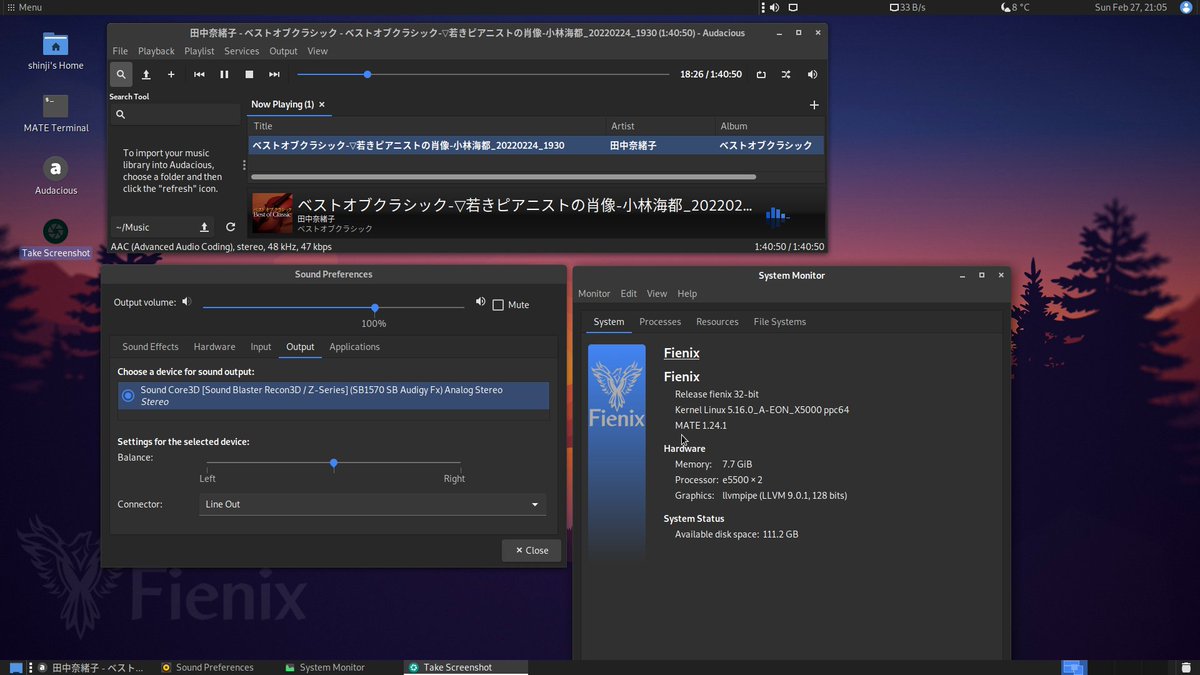This screenshot has height=675, width=1200.
Task: Click the Add Files plus icon in Audacious toolbar
Action: click(x=171, y=74)
